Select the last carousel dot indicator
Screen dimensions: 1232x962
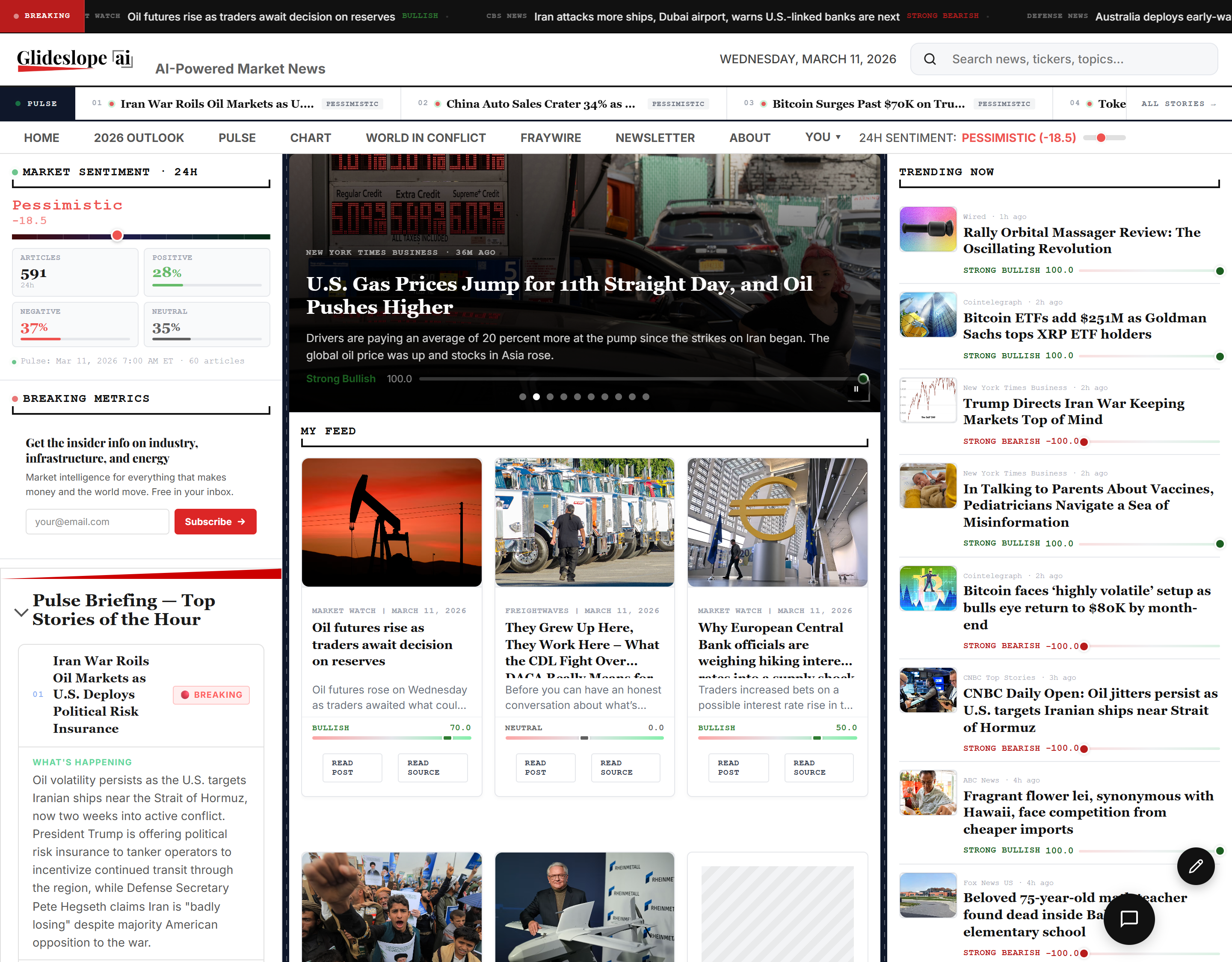pyautogui.click(x=646, y=397)
